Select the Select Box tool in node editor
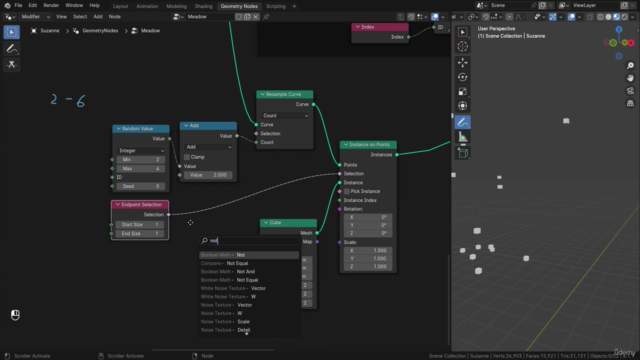The image size is (640, 360). (x=11, y=32)
